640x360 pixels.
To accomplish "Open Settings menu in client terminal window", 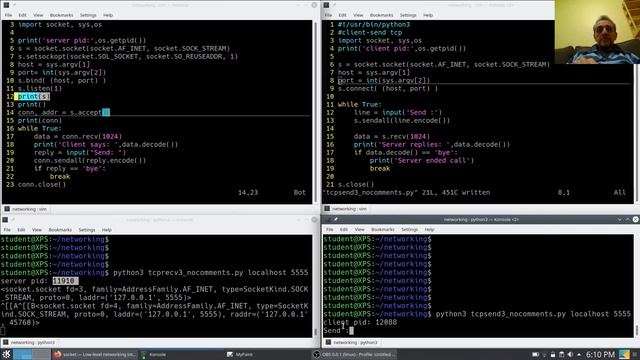I will 409,229.
